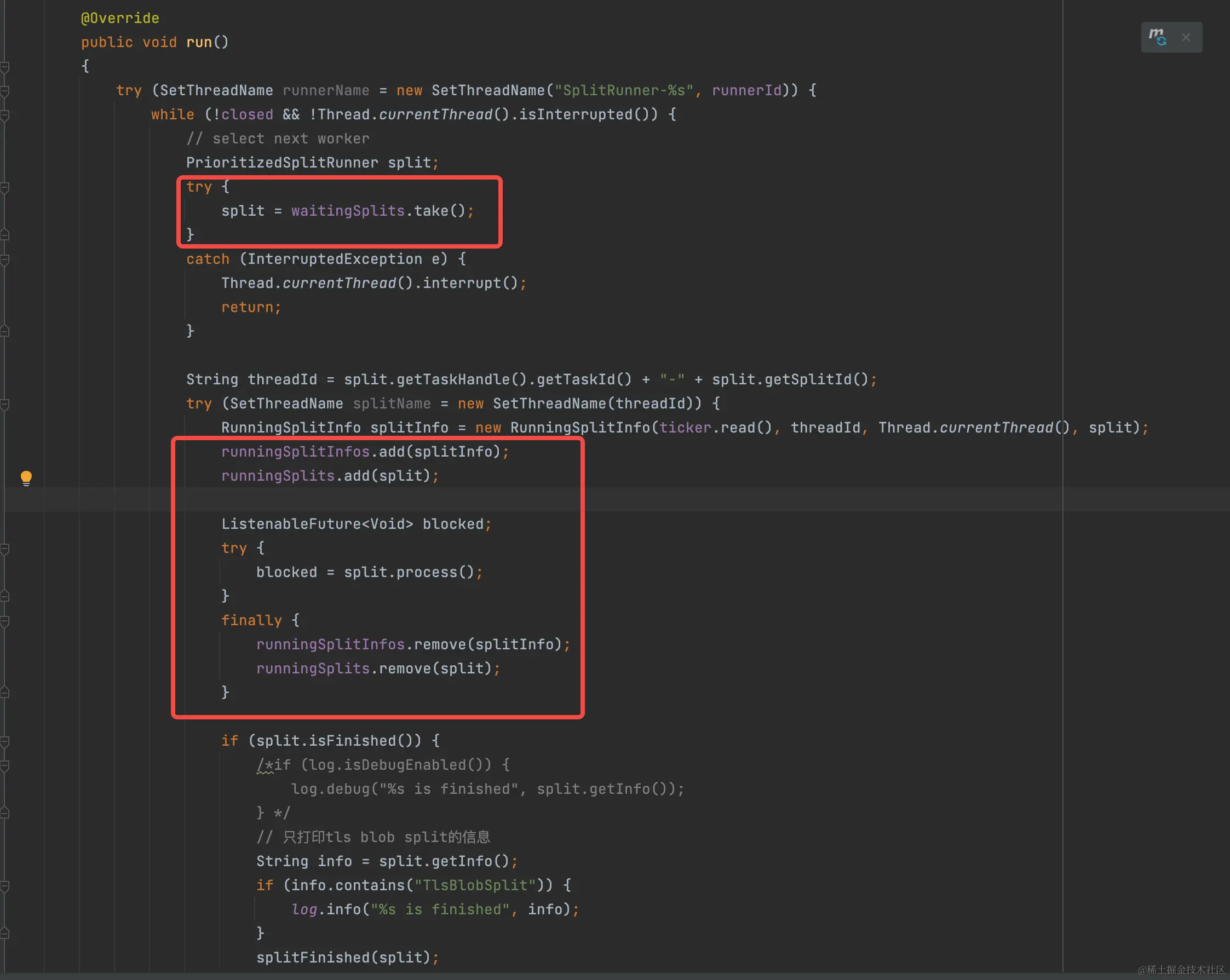The height and width of the screenshot is (980, 1230).
Task: Collapse the if (split.isFinished()) block
Action: 4,741
